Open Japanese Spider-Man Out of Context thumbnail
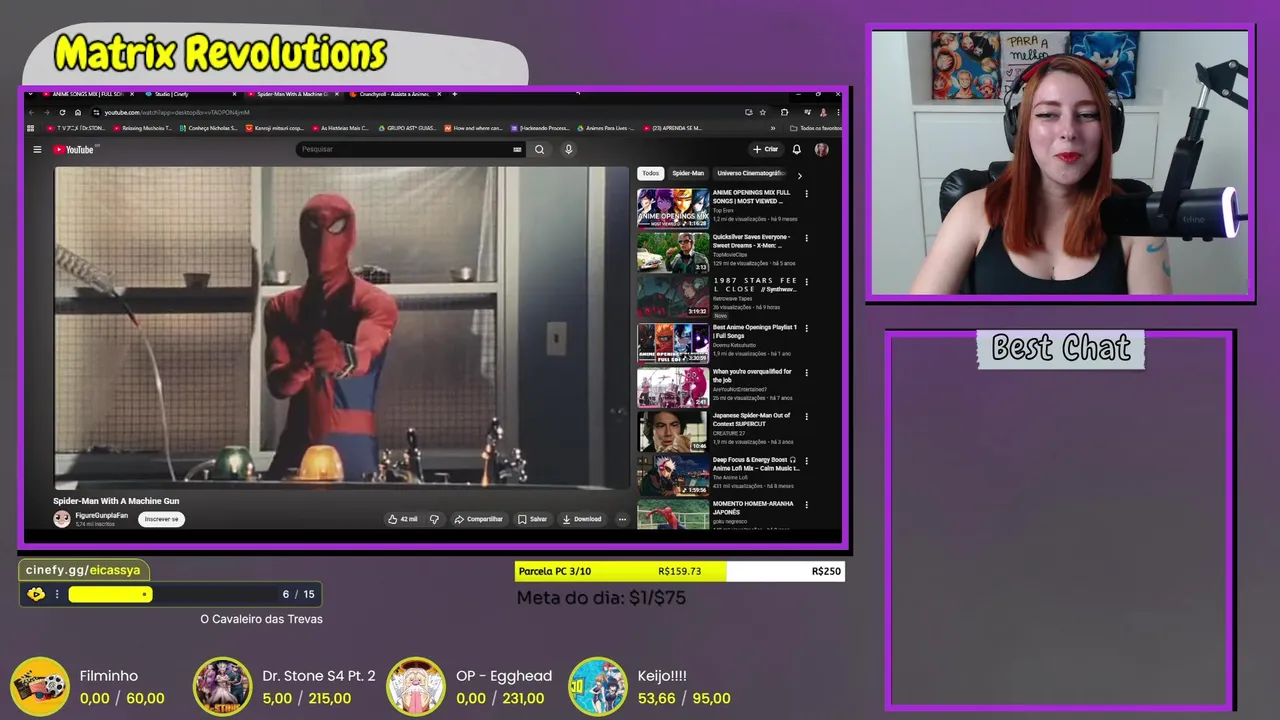Image resolution: width=1280 pixels, height=720 pixels. tap(673, 431)
